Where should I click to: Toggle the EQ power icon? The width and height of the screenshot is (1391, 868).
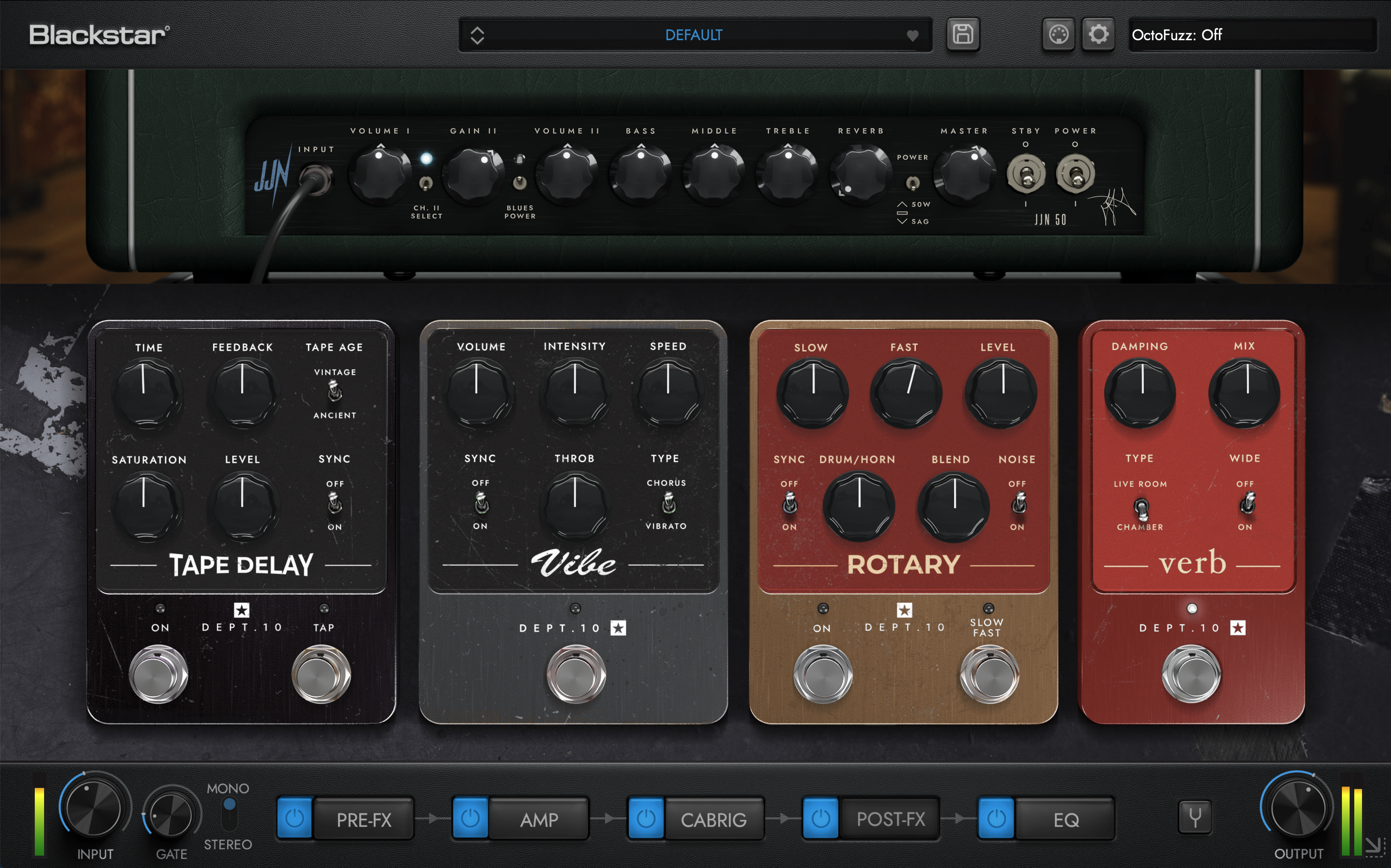pos(996,819)
